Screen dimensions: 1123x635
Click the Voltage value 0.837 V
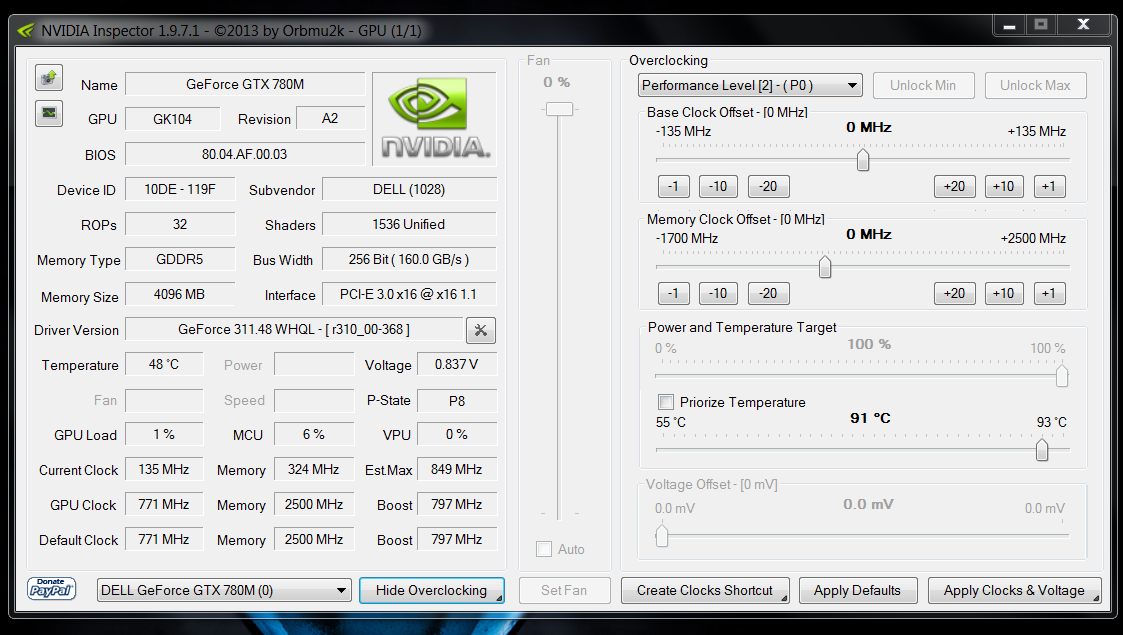(456, 364)
